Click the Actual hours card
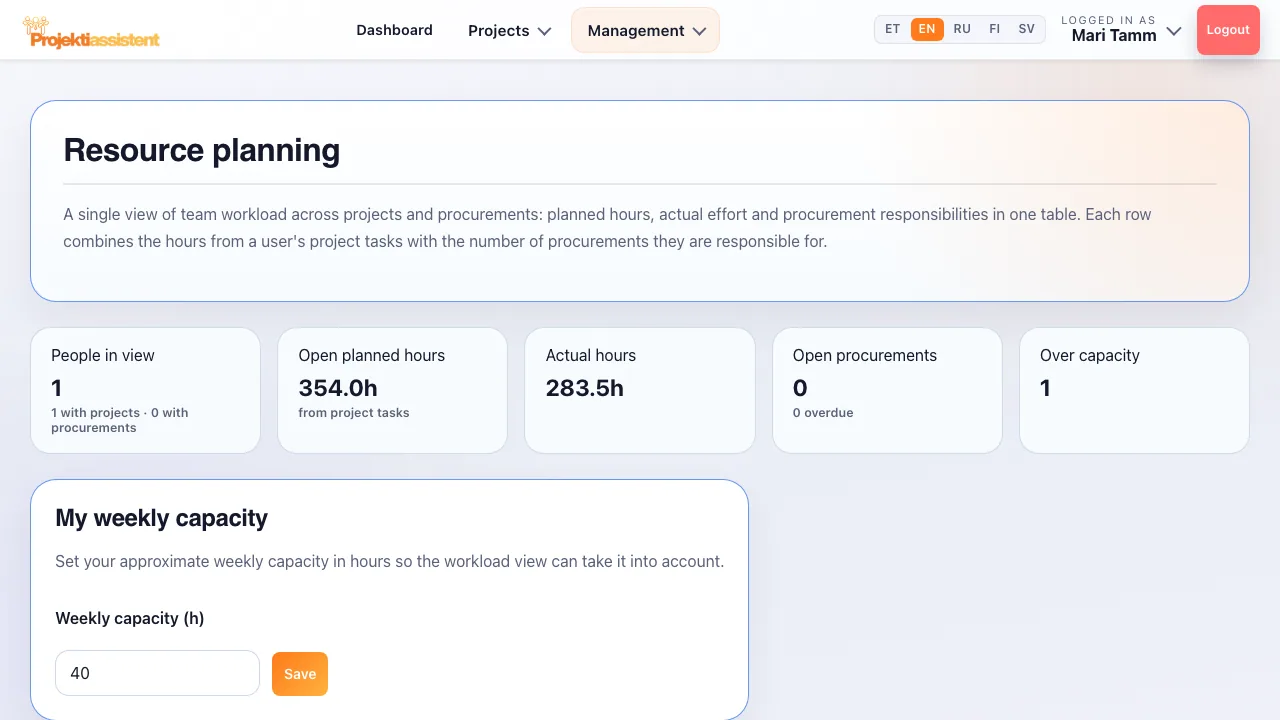 point(640,390)
